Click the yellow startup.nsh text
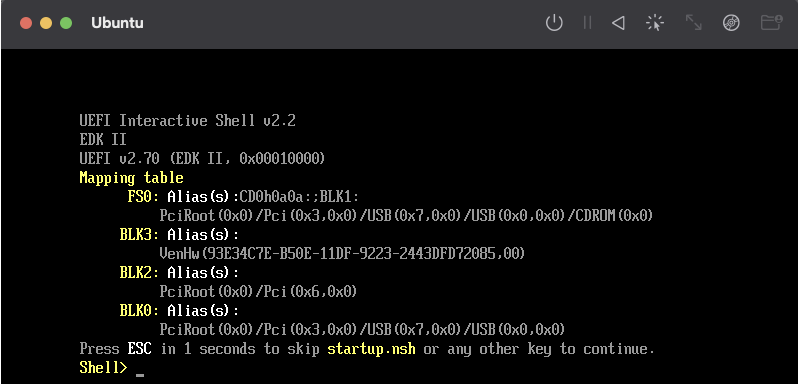Image resolution: width=798 pixels, height=384 pixels. pyautogui.click(x=372, y=349)
